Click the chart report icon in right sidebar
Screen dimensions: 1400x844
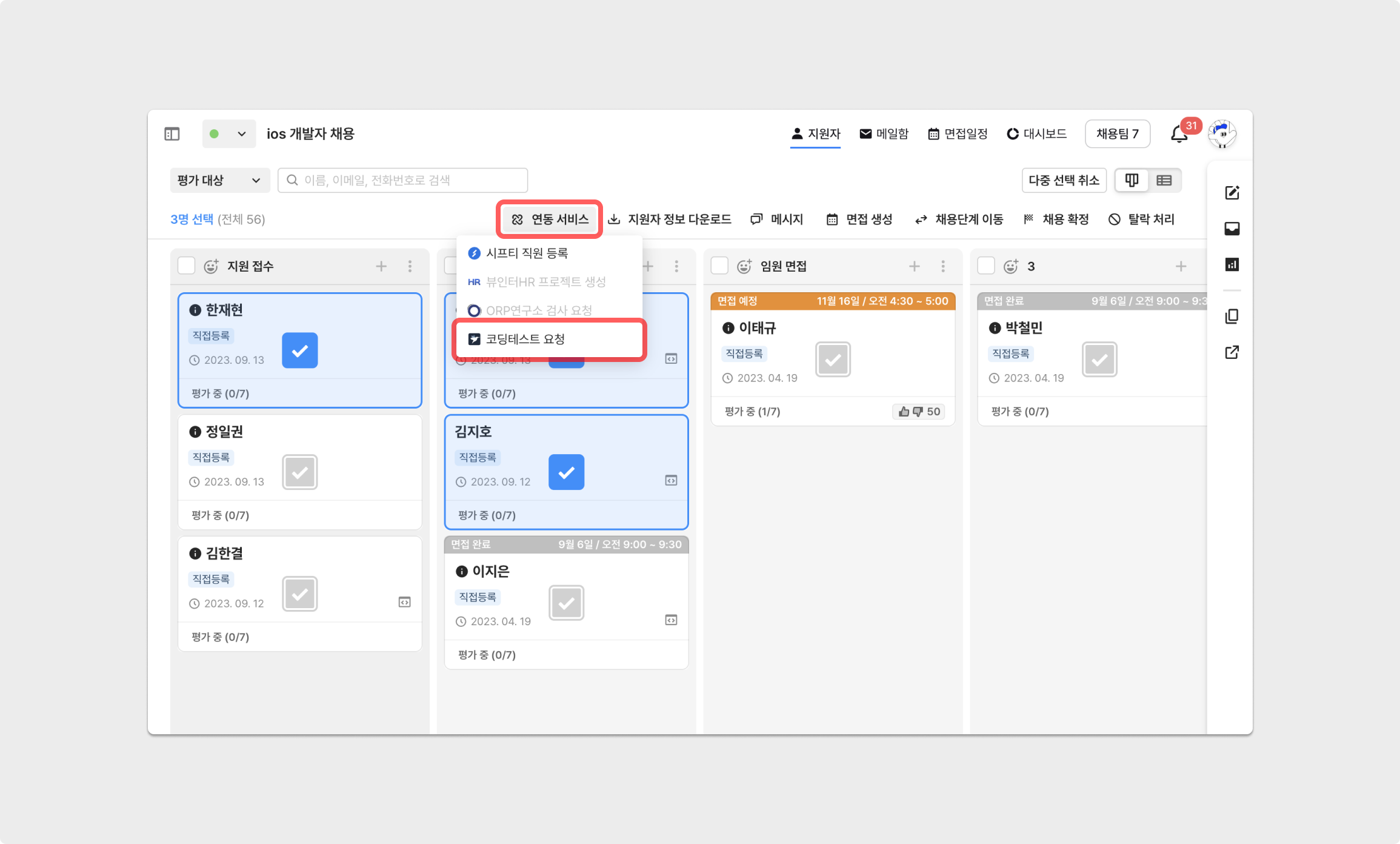pyautogui.click(x=1232, y=264)
